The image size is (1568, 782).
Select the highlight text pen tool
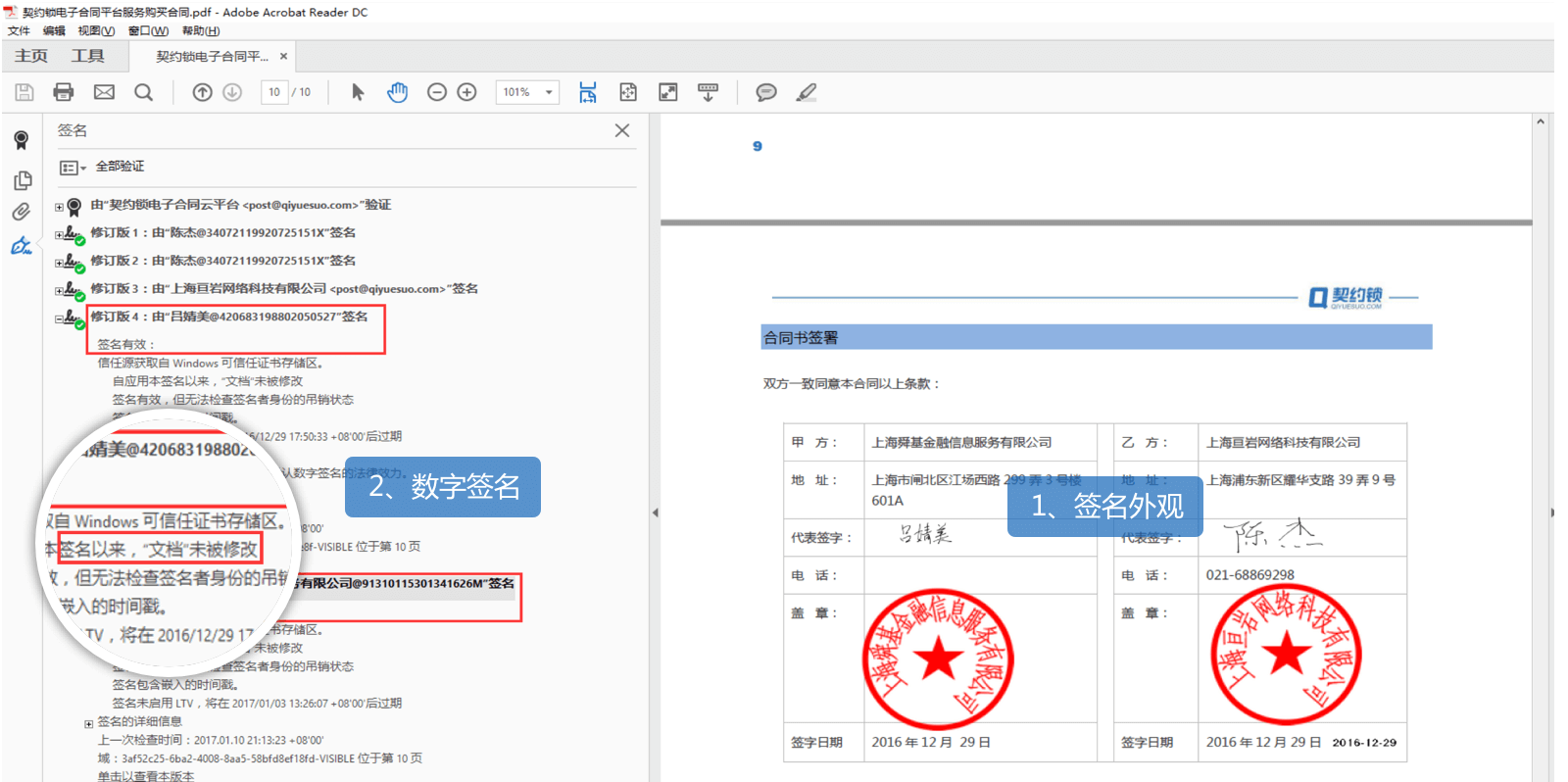(806, 92)
